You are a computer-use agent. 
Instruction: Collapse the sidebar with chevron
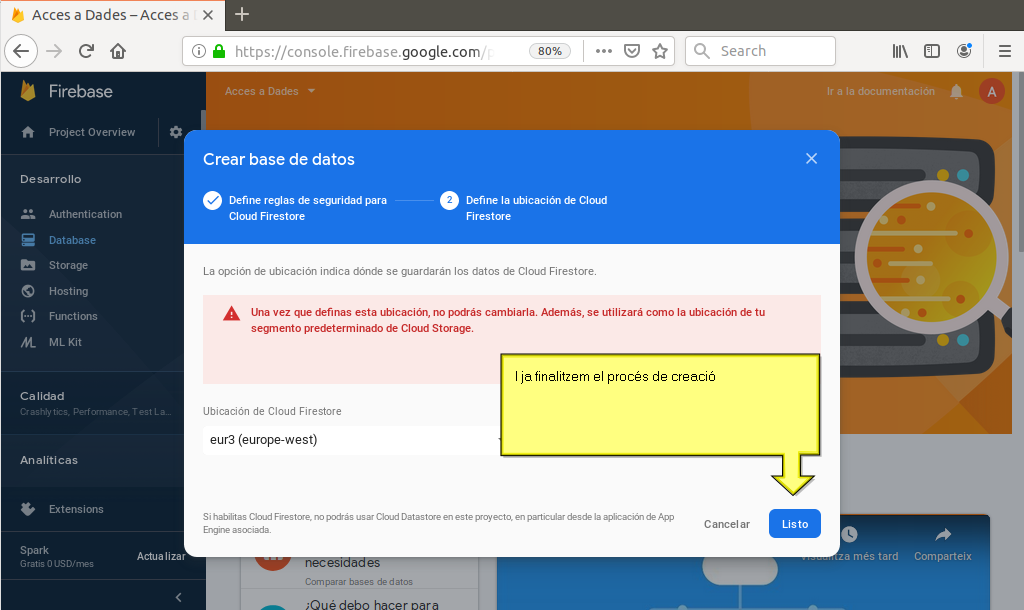click(178, 597)
